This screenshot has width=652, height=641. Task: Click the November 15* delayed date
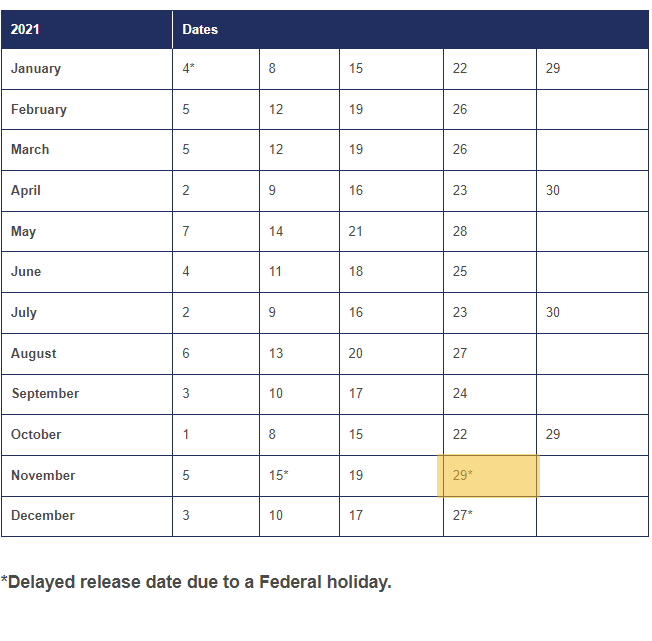tap(279, 475)
